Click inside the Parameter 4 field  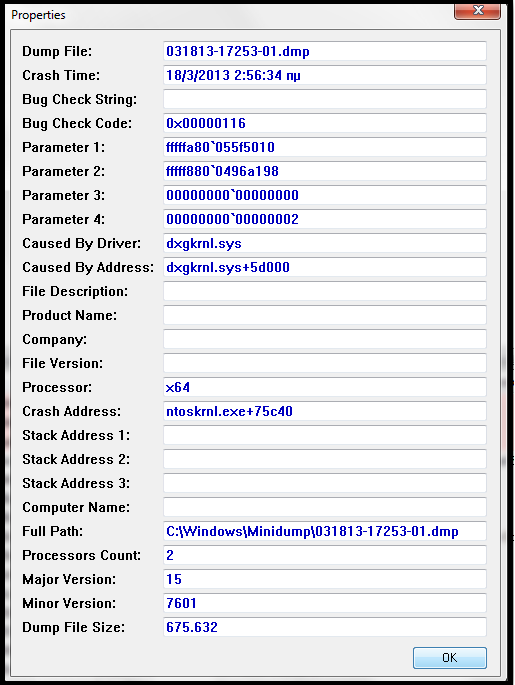325,219
